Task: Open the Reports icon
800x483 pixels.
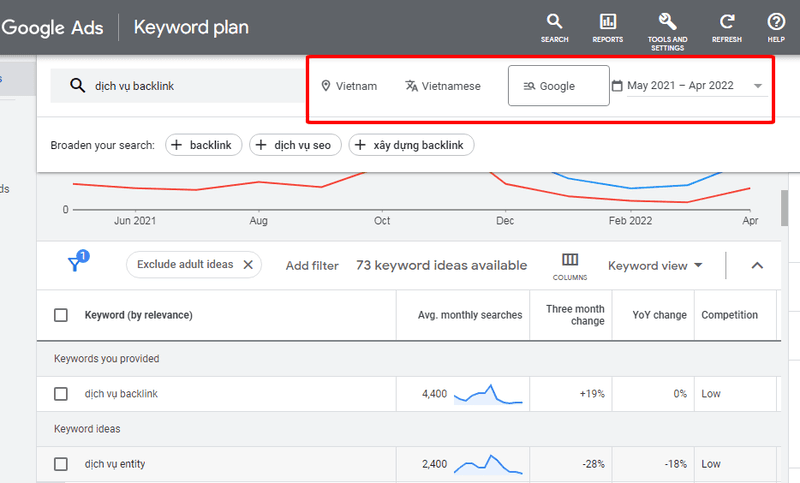Action: click(608, 28)
